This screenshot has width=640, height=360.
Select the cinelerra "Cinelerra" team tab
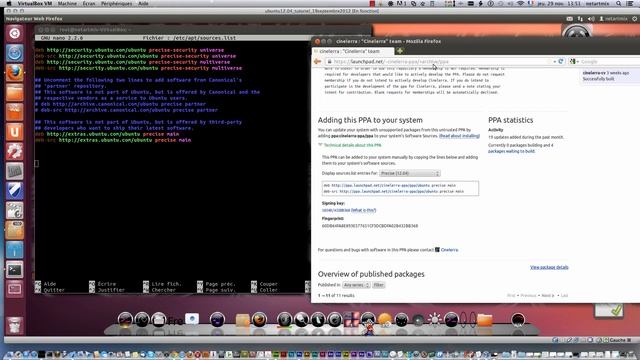(353, 51)
